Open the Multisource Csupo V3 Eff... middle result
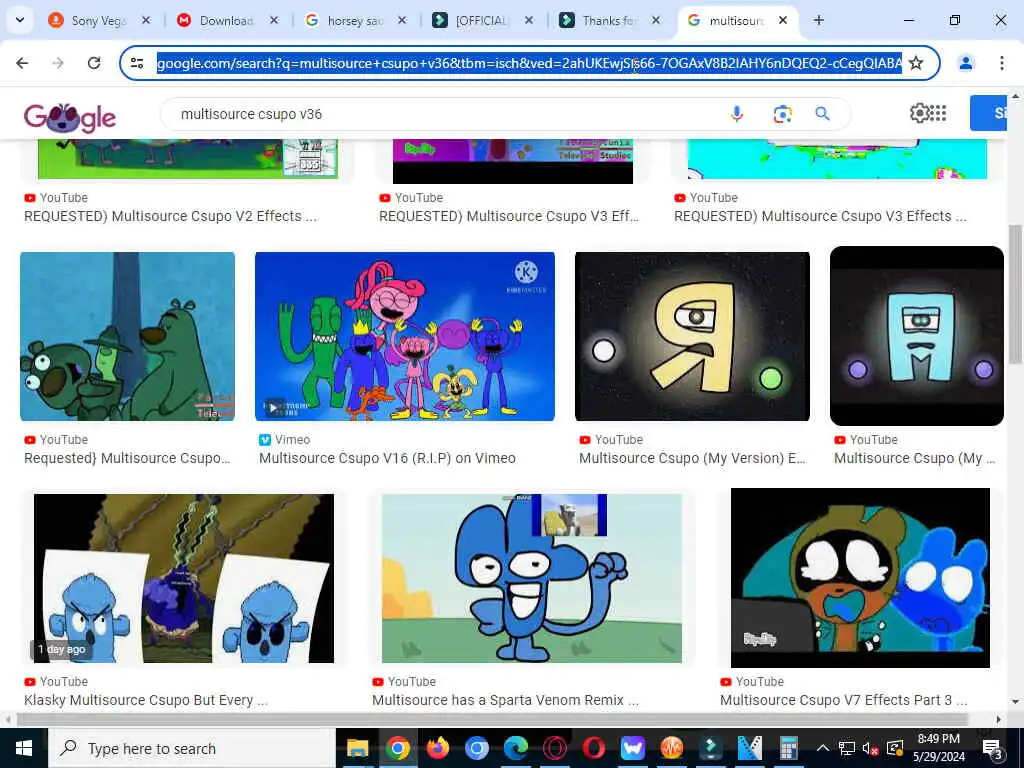The width and height of the screenshot is (1024, 768). pyautogui.click(x=509, y=216)
